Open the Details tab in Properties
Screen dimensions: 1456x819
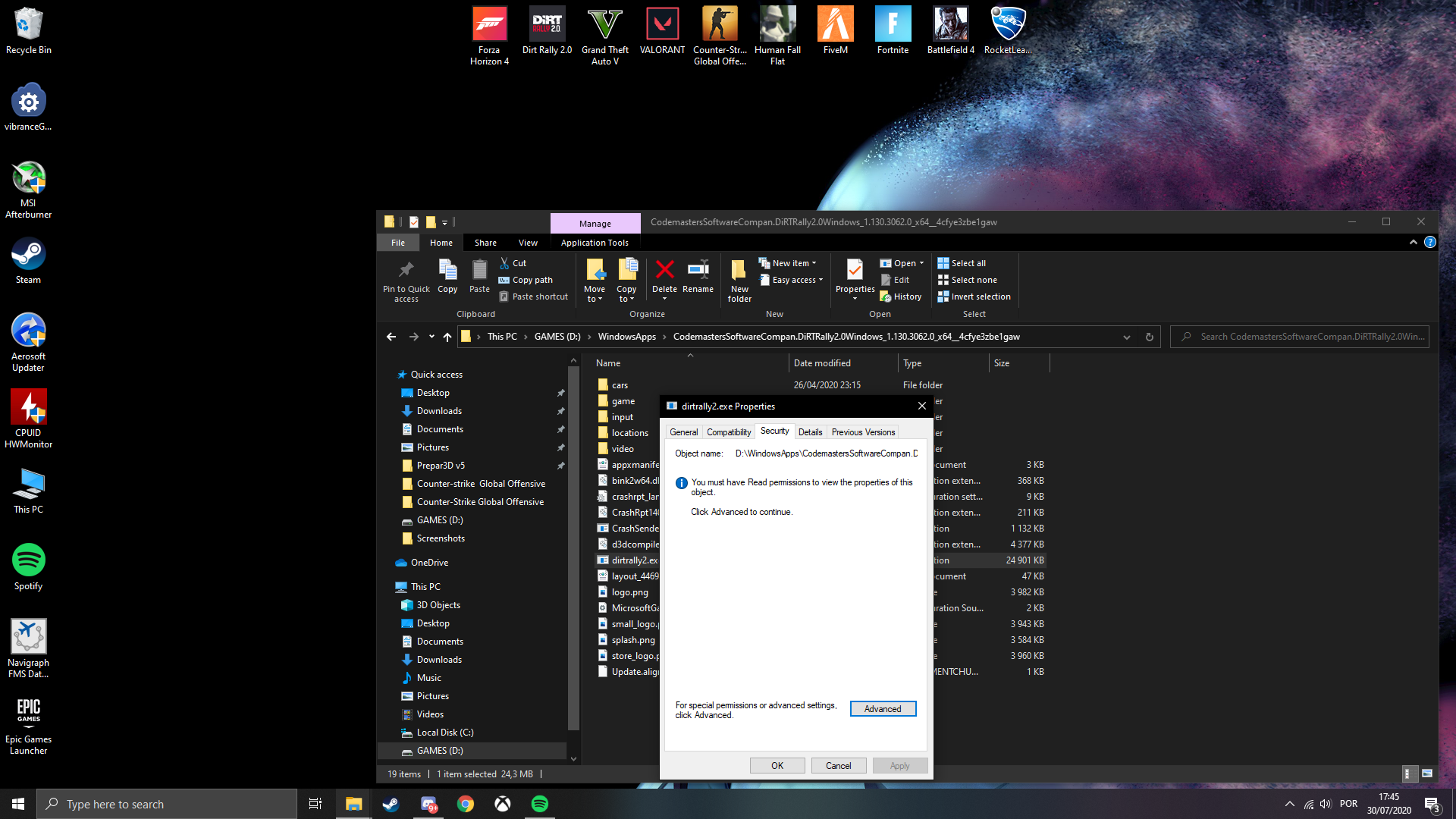click(x=810, y=431)
